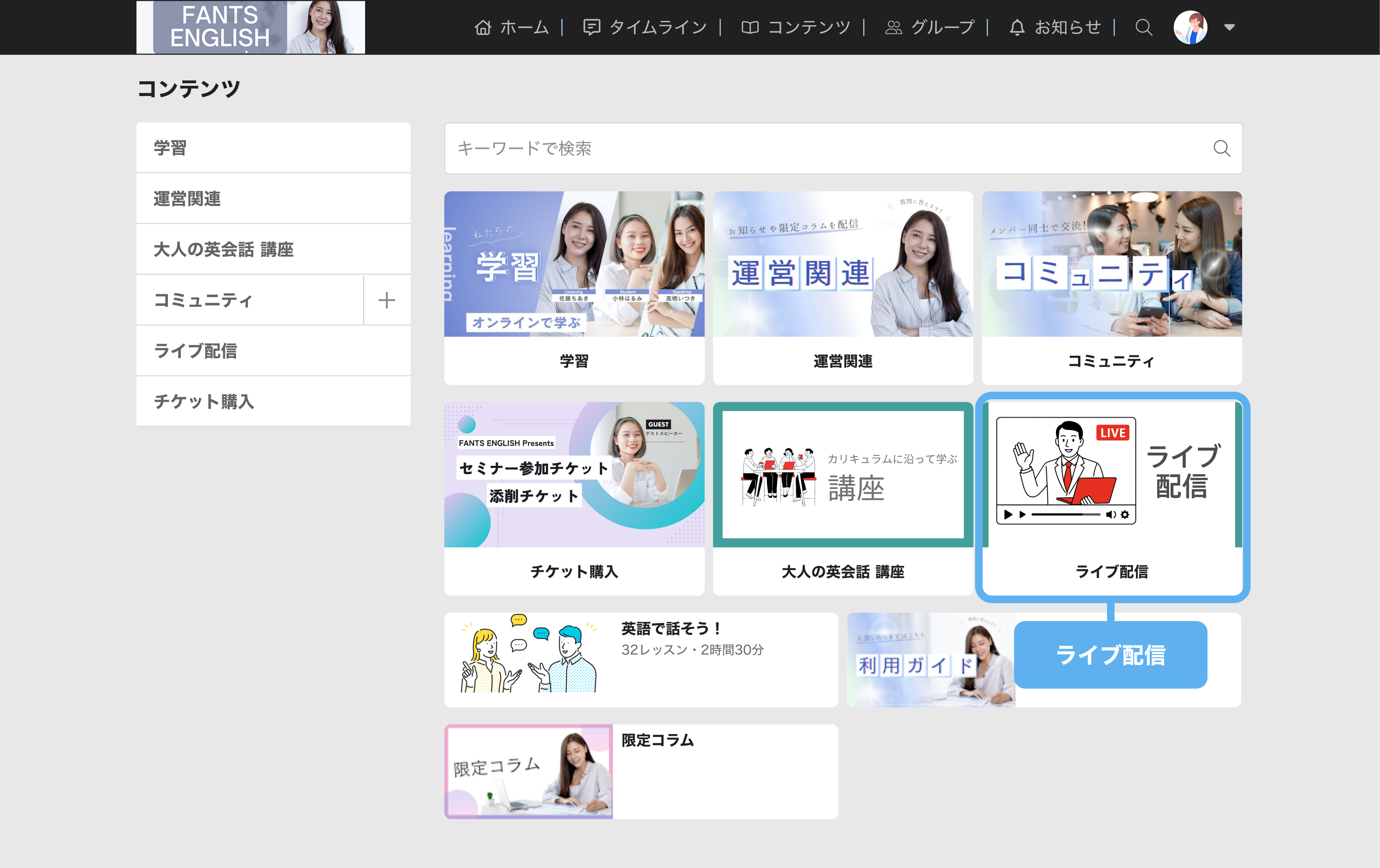Click the home house icon in navigation
This screenshot has height=868, width=1380.
pyautogui.click(x=483, y=27)
